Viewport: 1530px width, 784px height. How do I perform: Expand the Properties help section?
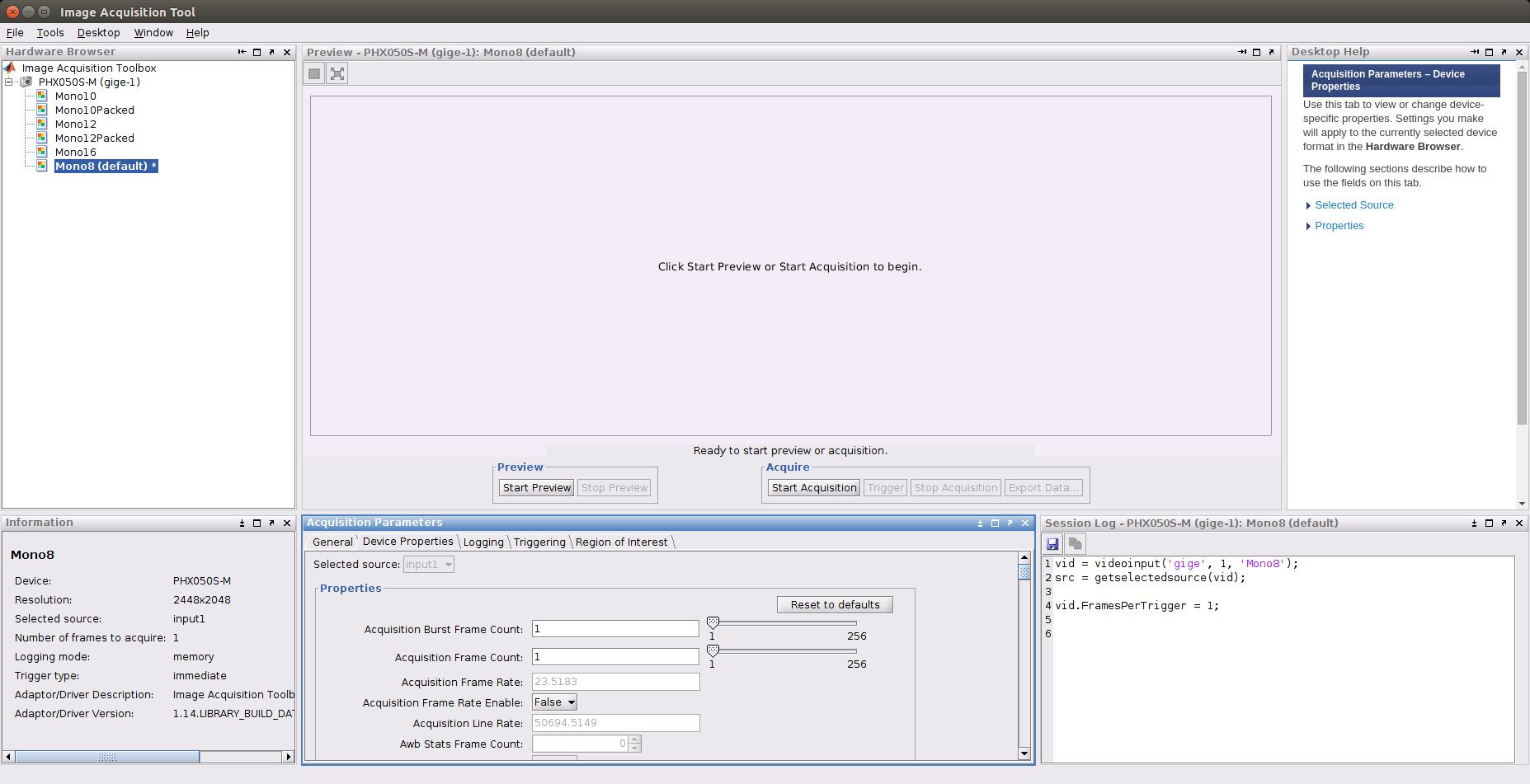click(x=1339, y=225)
